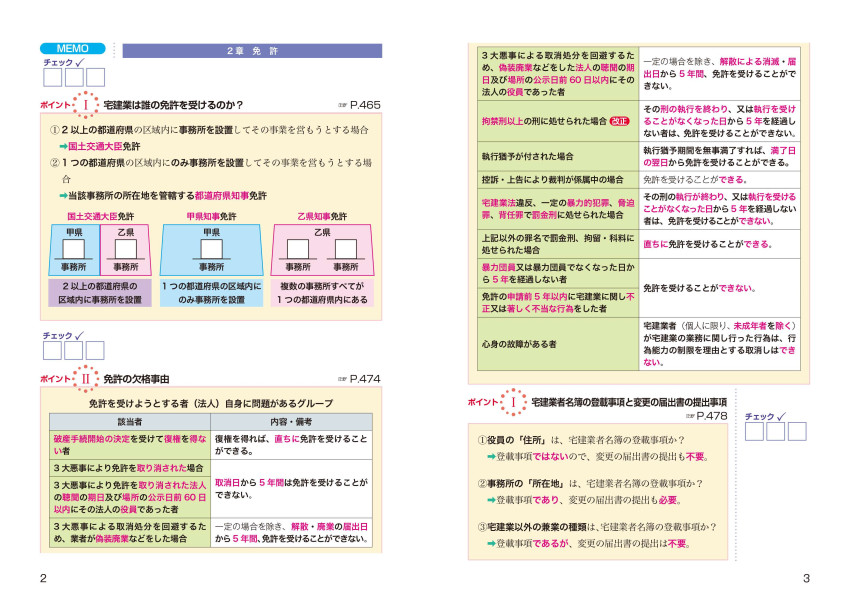
Task: Click the purple 2以上の都道府県 caption box
Action: [x=100, y=293]
